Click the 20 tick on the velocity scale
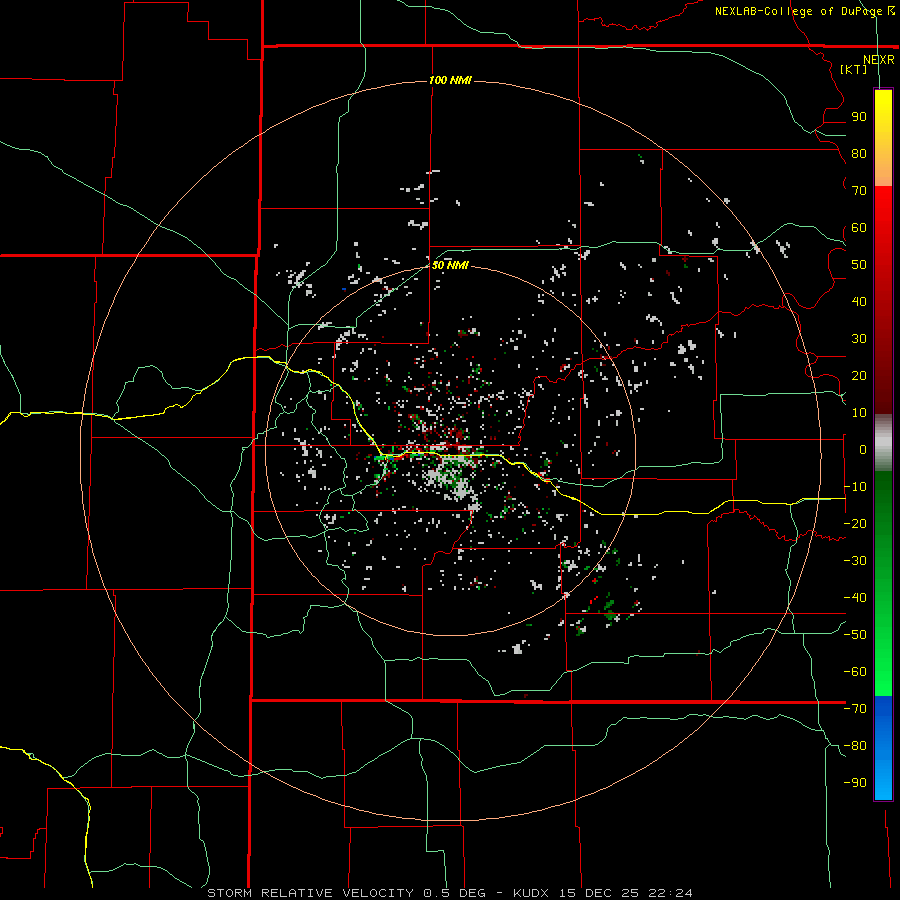This screenshot has width=900, height=900. [859, 375]
